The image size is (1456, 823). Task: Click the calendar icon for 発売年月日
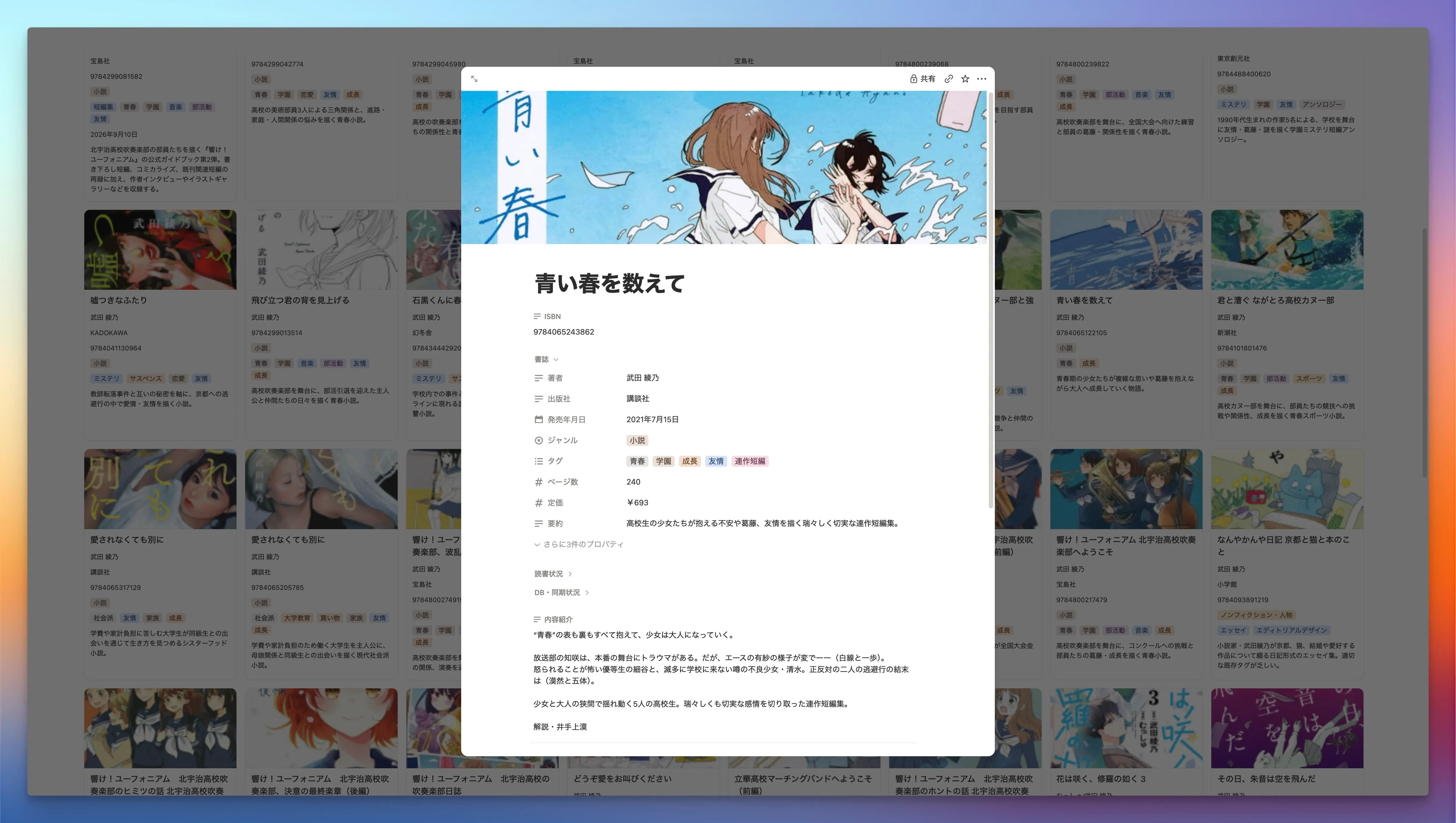tap(538, 419)
